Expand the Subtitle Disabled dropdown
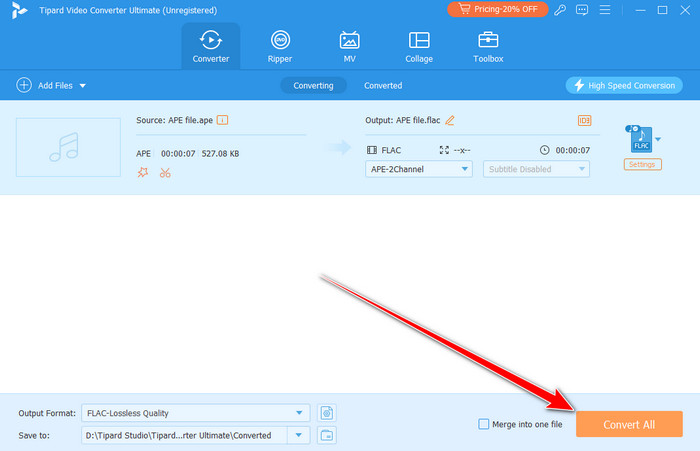Screen dimensions: 700x451 tap(536, 169)
